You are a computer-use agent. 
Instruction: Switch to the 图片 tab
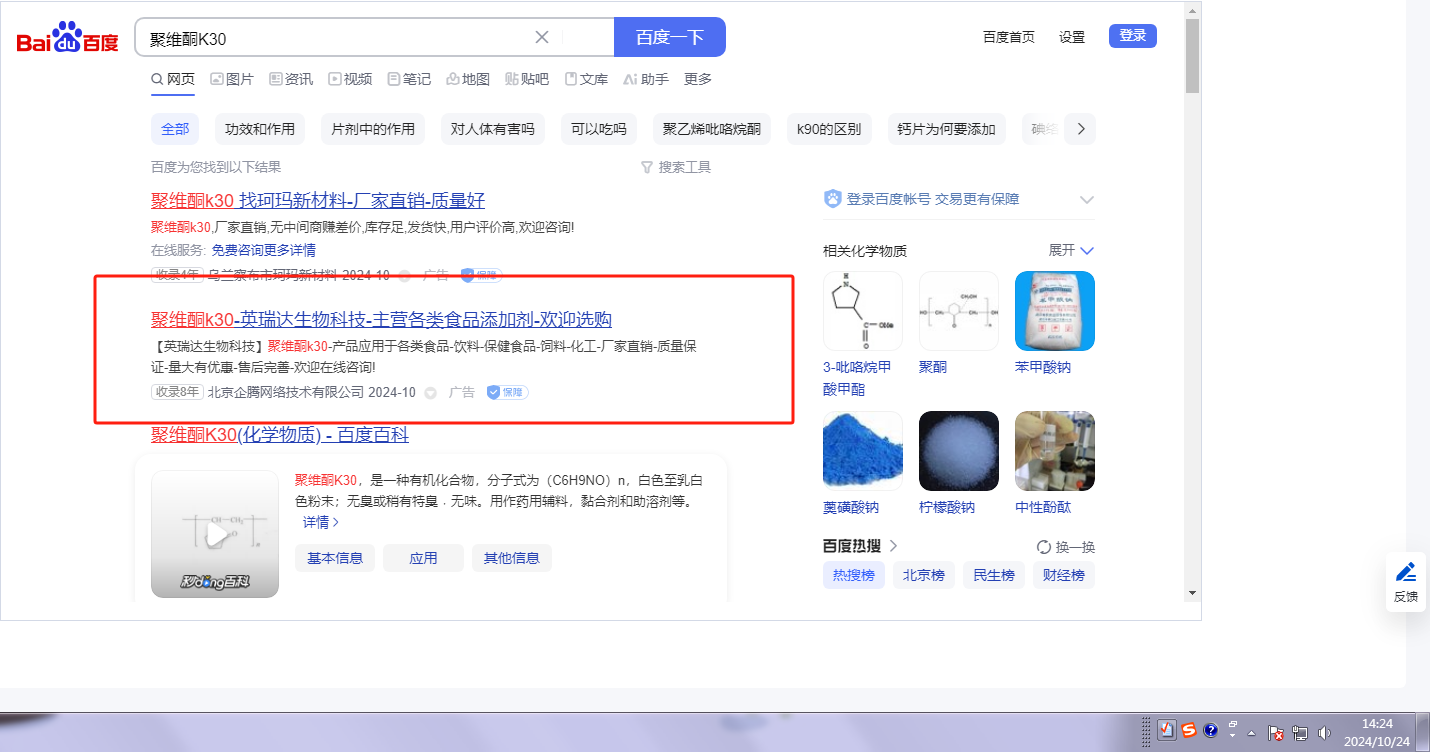click(232, 79)
